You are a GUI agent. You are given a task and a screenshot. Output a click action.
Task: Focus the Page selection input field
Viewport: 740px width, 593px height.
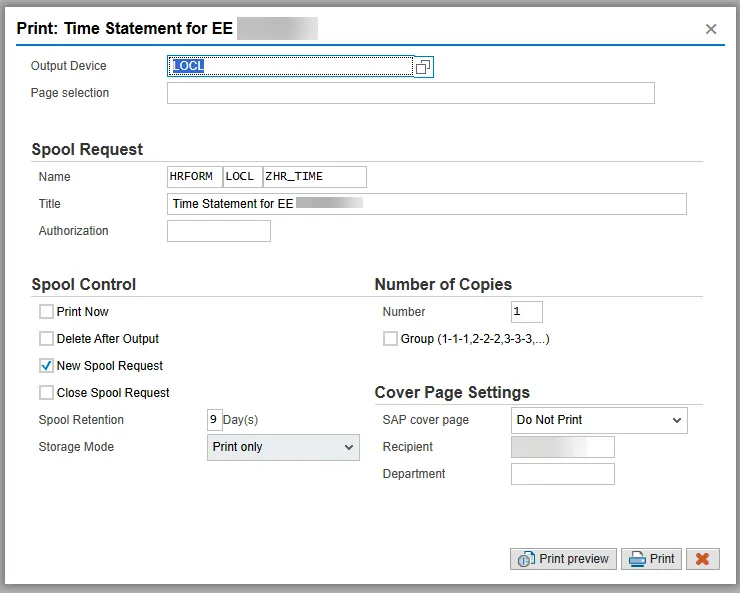(x=410, y=93)
